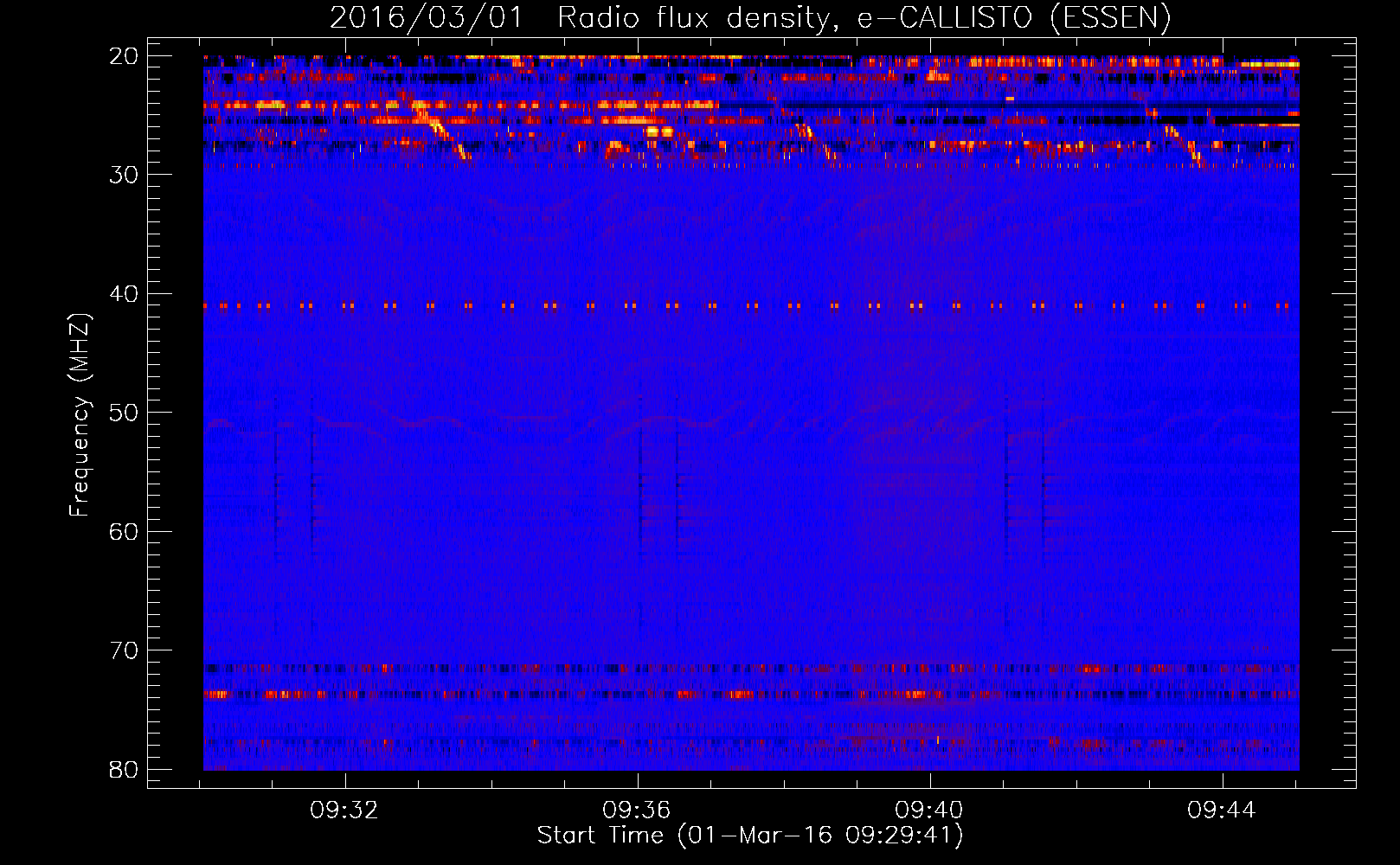Image resolution: width=1400 pixels, height=865 pixels.
Task: Click the 09:44 time tick label
Action: coord(1222,811)
